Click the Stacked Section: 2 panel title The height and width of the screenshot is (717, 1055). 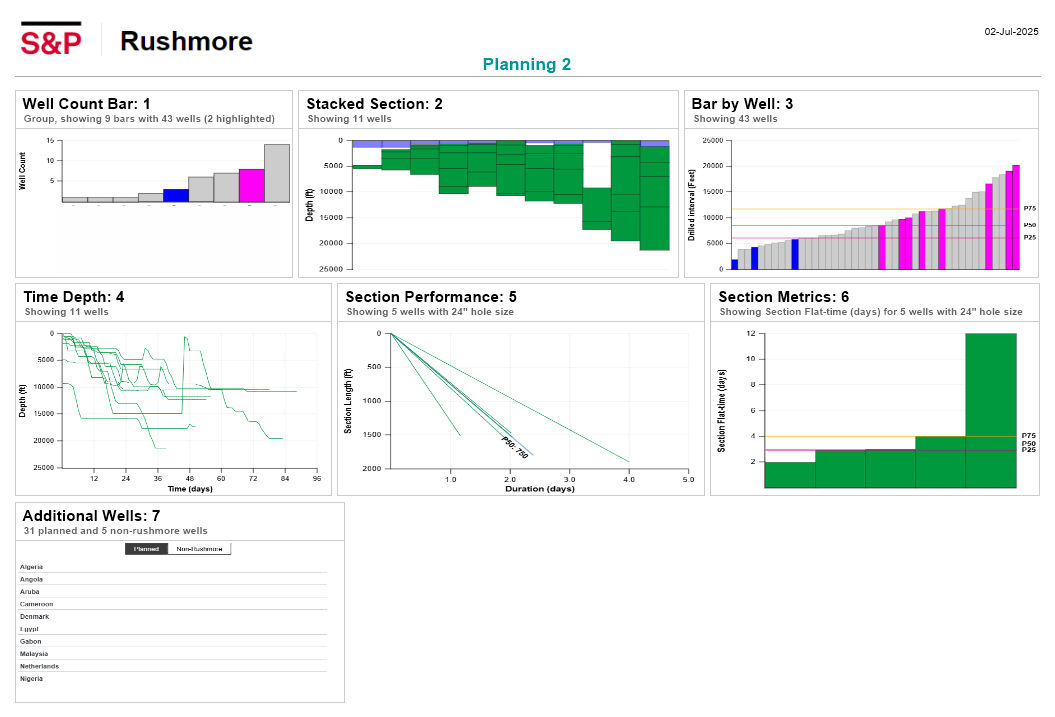pyautogui.click(x=374, y=104)
